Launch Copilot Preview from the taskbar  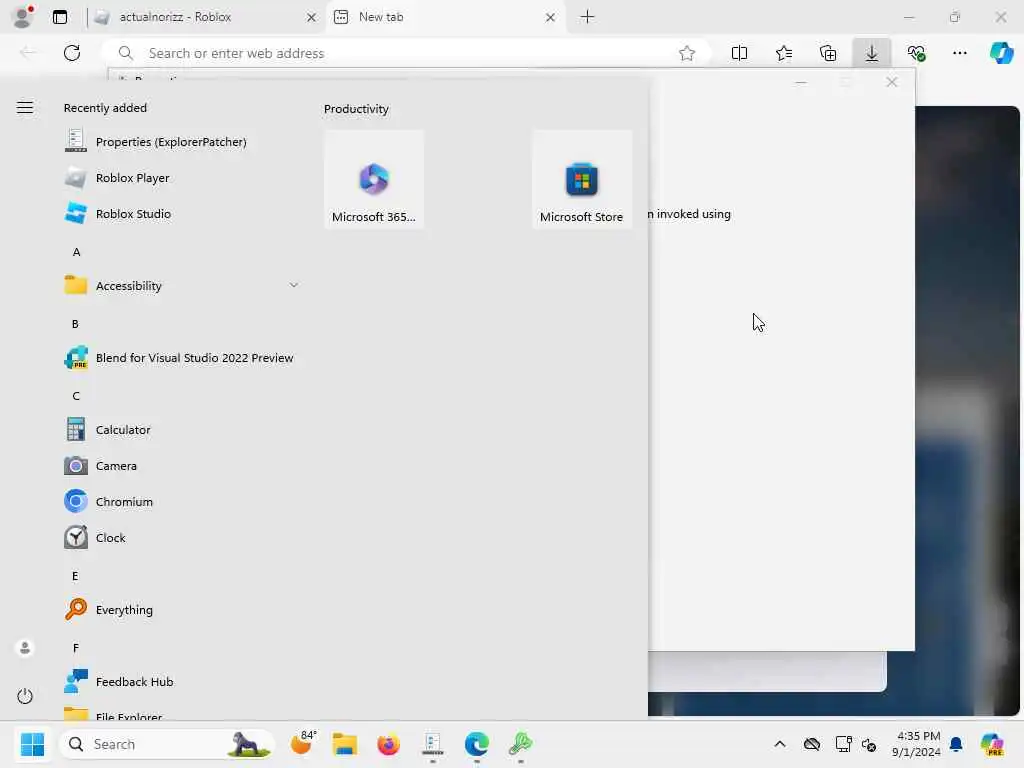coord(992,744)
